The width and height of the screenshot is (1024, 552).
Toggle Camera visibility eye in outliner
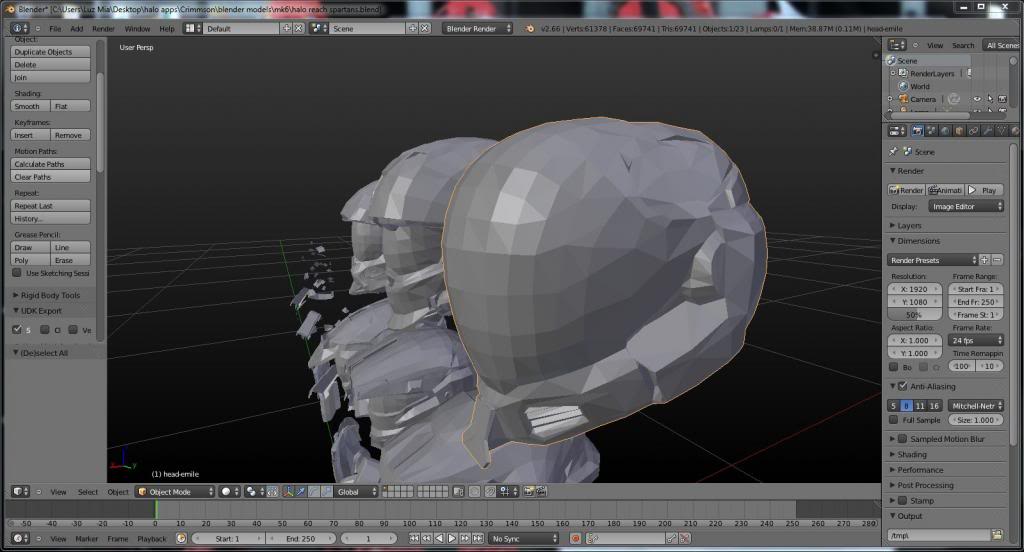(978, 99)
